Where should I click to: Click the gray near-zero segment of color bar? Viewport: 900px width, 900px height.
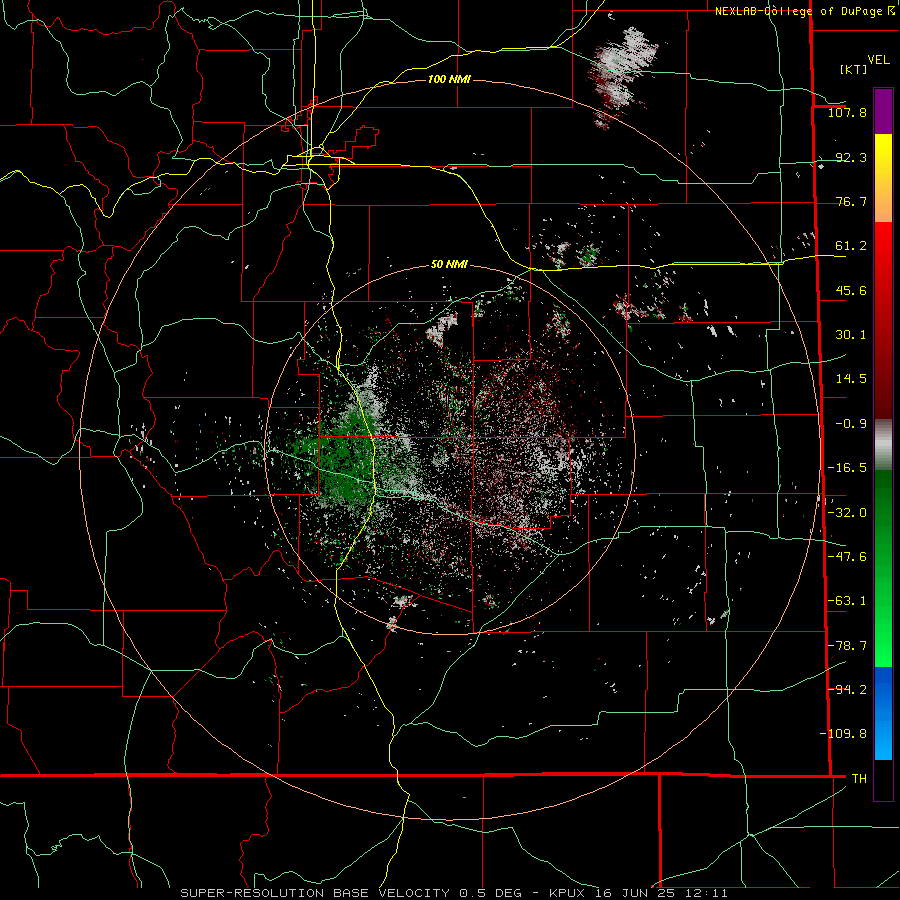click(x=883, y=445)
